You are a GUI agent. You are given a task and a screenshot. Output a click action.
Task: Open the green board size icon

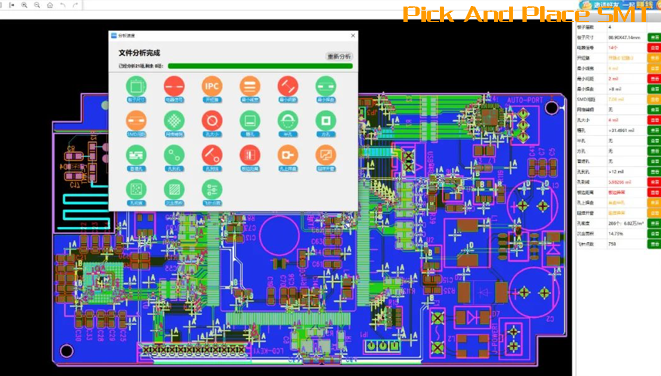tap(136, 86)
